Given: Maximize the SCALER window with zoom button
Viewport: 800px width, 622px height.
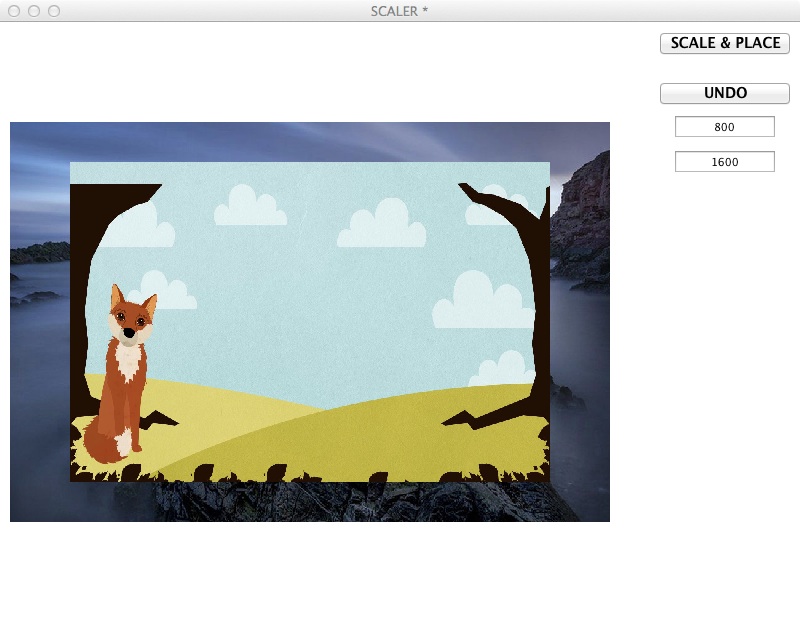Looking at the screenshot, I should tap(54, 11).
